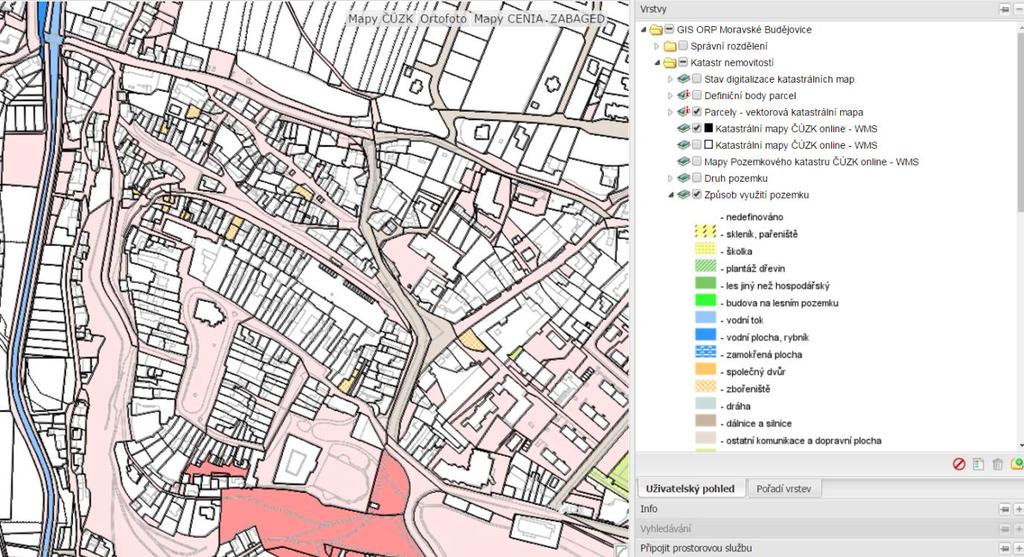
Task: Switch base map to Mapy ČÚZK
Action: 381,19
